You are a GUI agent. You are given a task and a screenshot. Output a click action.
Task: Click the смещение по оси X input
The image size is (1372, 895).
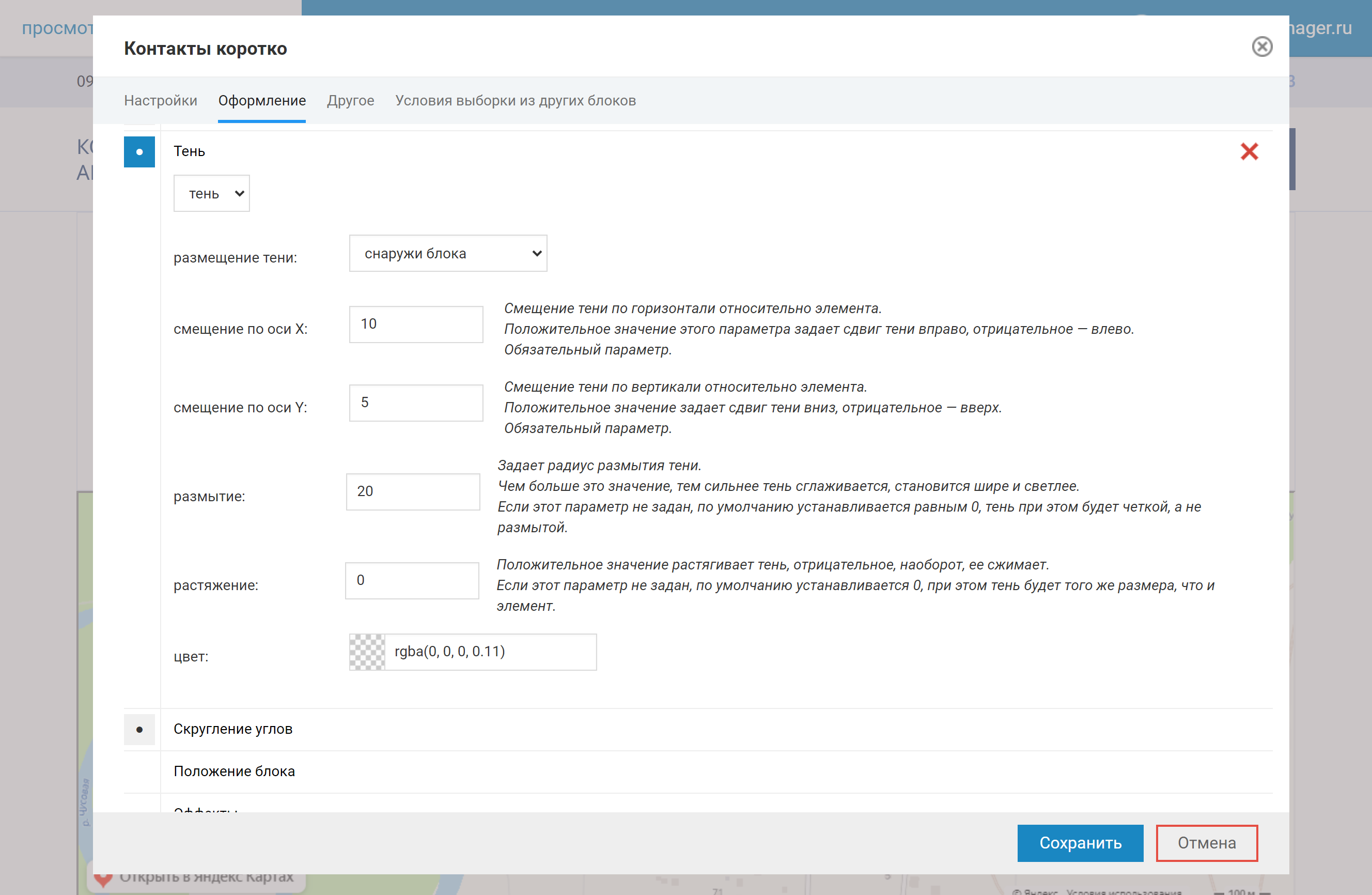tap(416, 324)
